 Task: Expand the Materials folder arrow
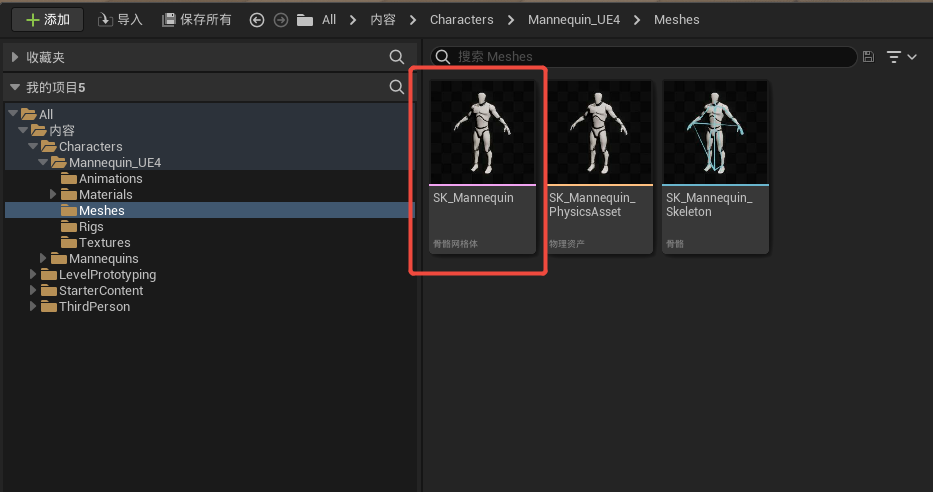(x=52, y=194)
